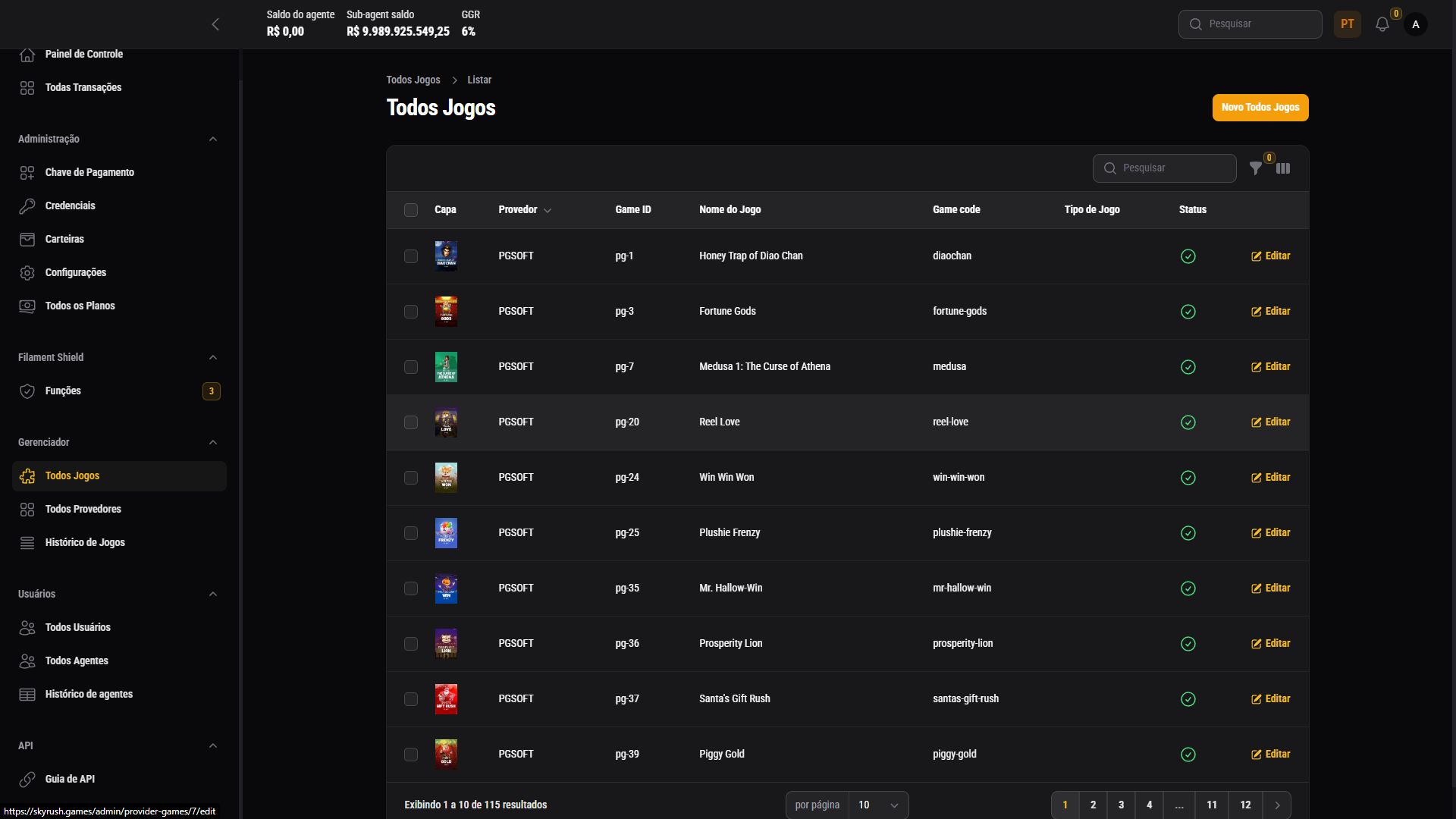Tick the checkbox for Fortune Gods row
Viewport: 1456px width, 819px height.
coord(411,312)
